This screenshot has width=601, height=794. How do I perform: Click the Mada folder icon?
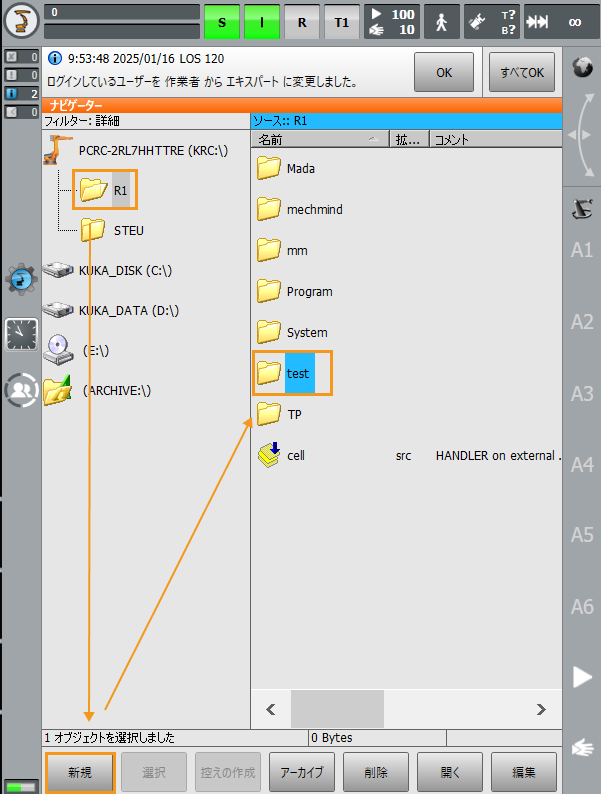[269, 168]
